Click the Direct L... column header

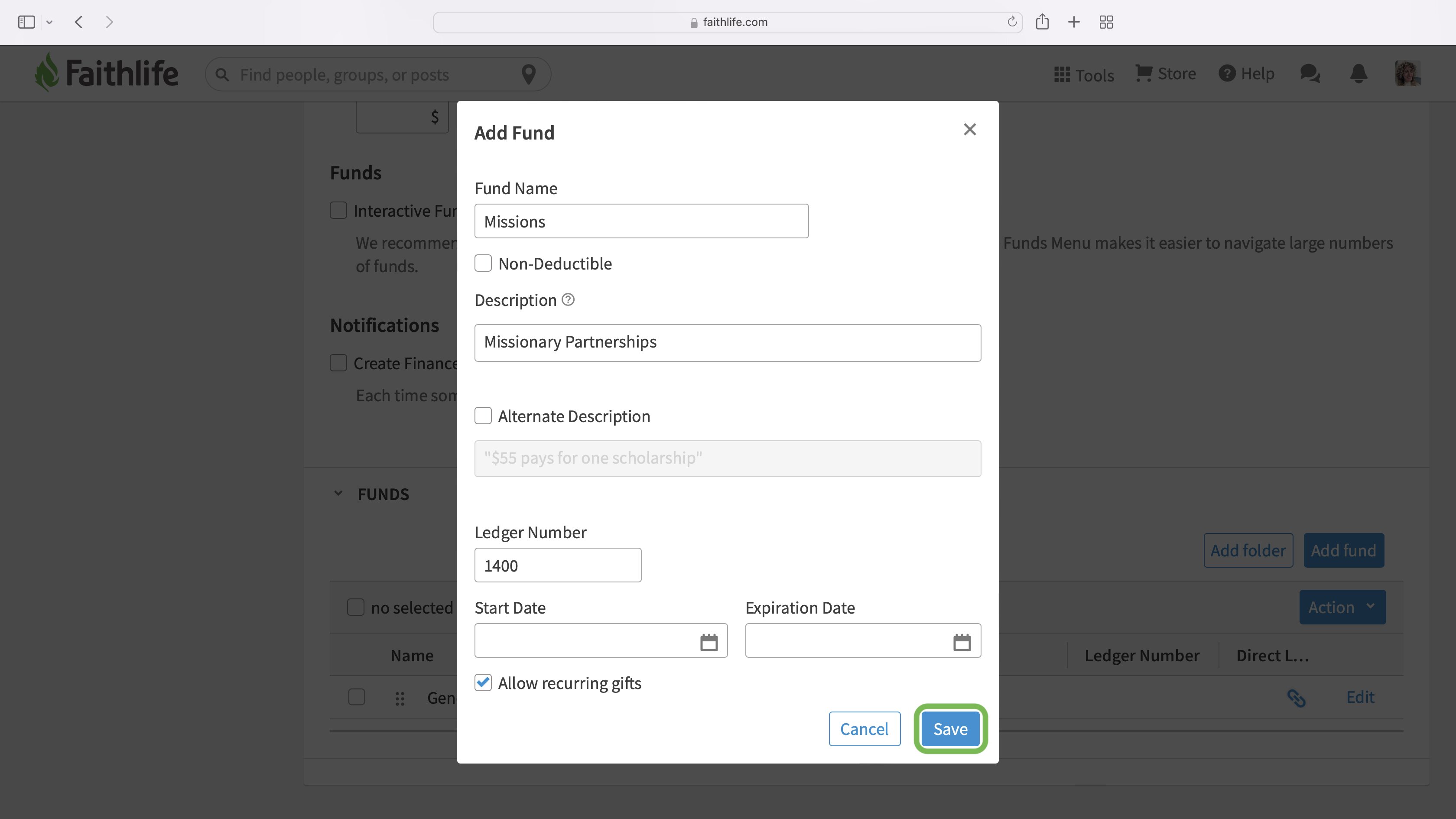(1272, 656)
